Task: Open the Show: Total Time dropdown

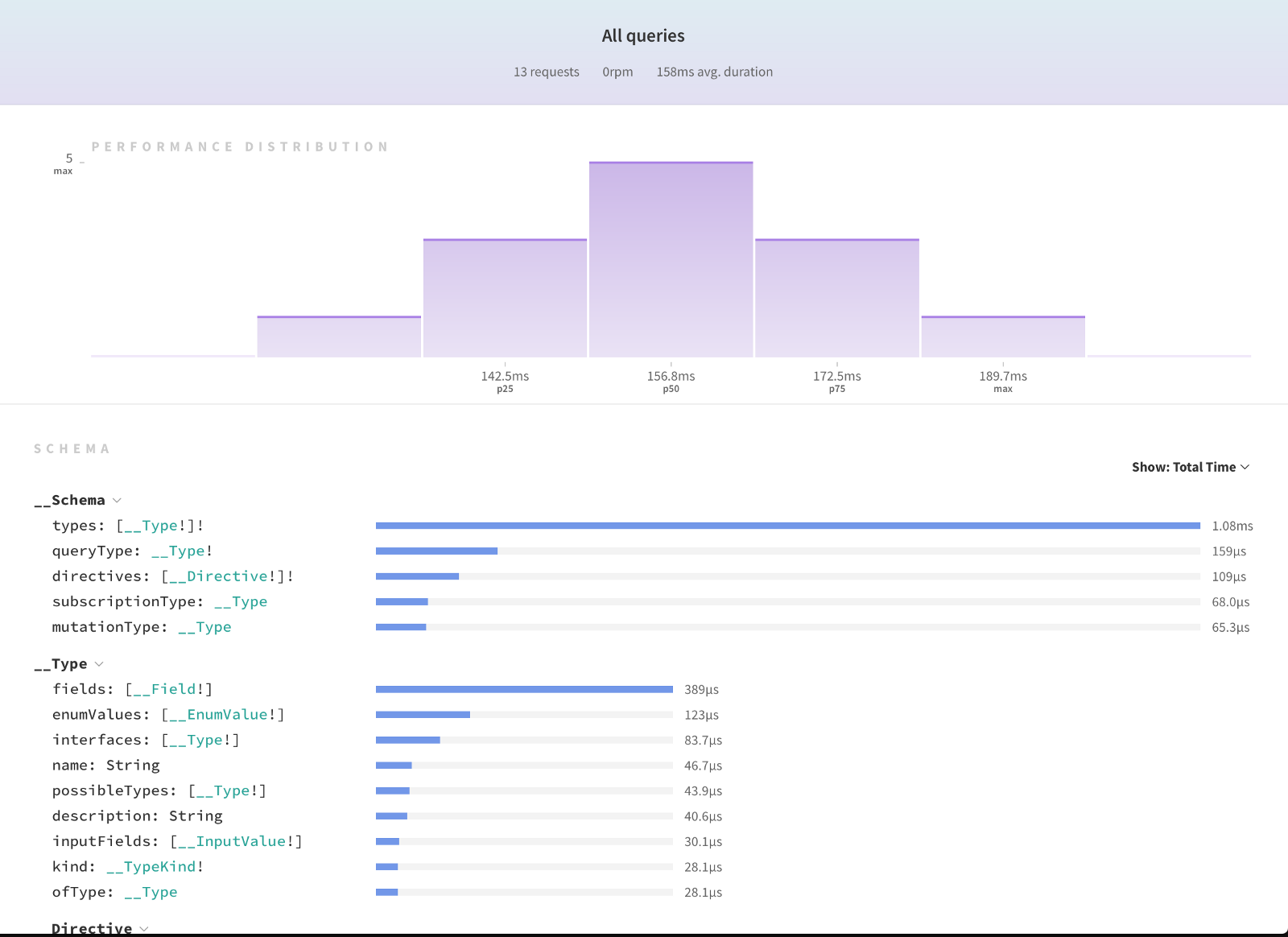Action: (x=1190, y=467)
